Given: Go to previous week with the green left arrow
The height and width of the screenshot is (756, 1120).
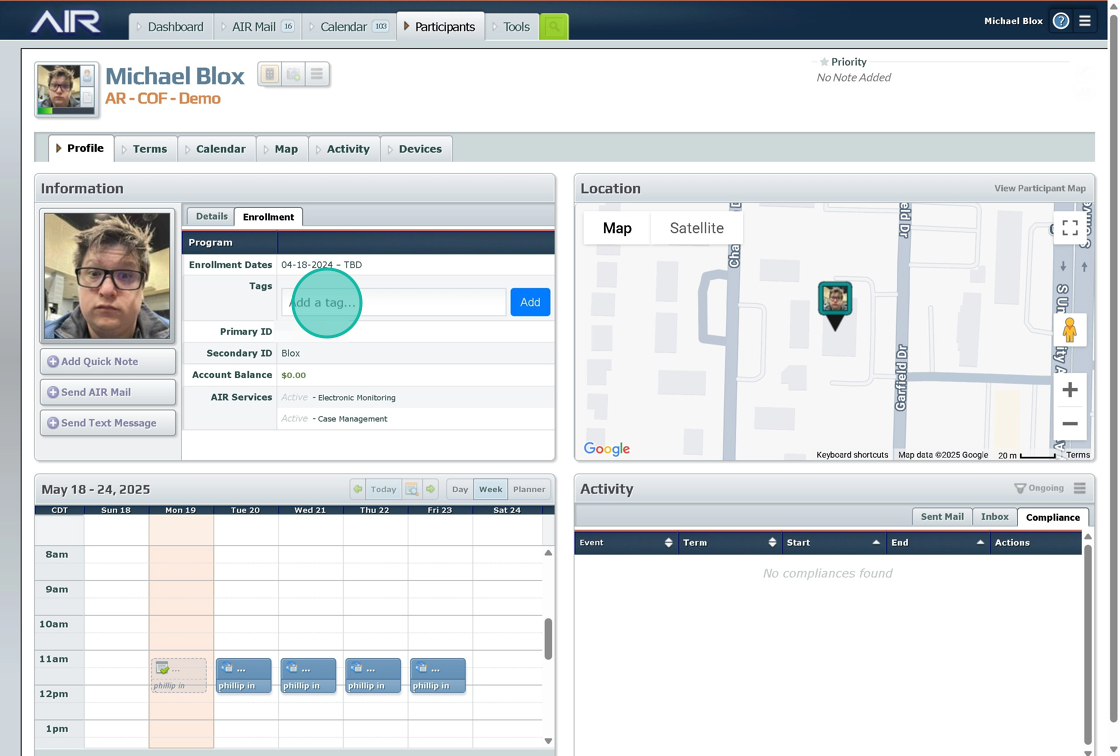Looking at the screenshot, I should [358, 489].
